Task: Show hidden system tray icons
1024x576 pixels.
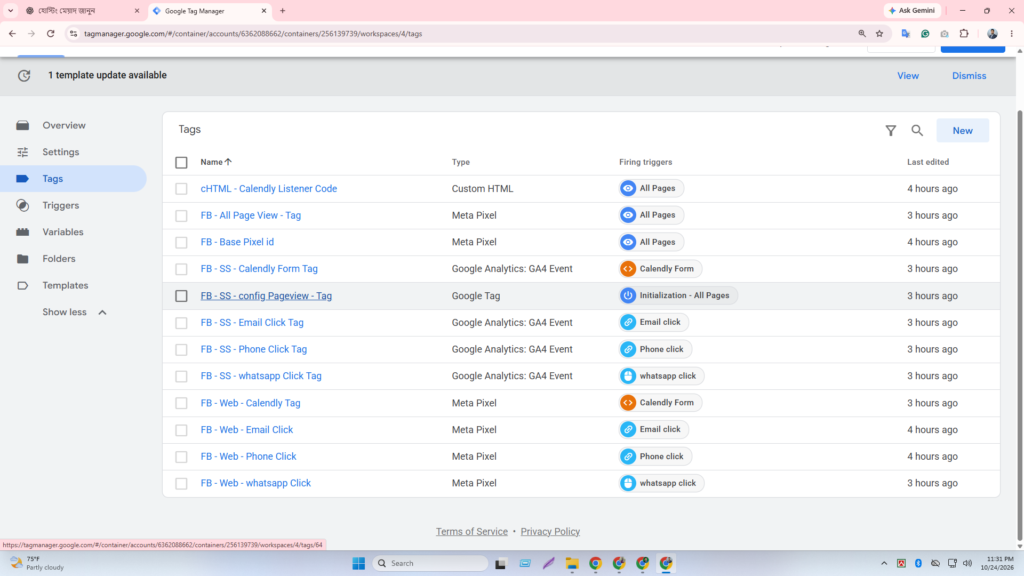Action: pos(884,563)
